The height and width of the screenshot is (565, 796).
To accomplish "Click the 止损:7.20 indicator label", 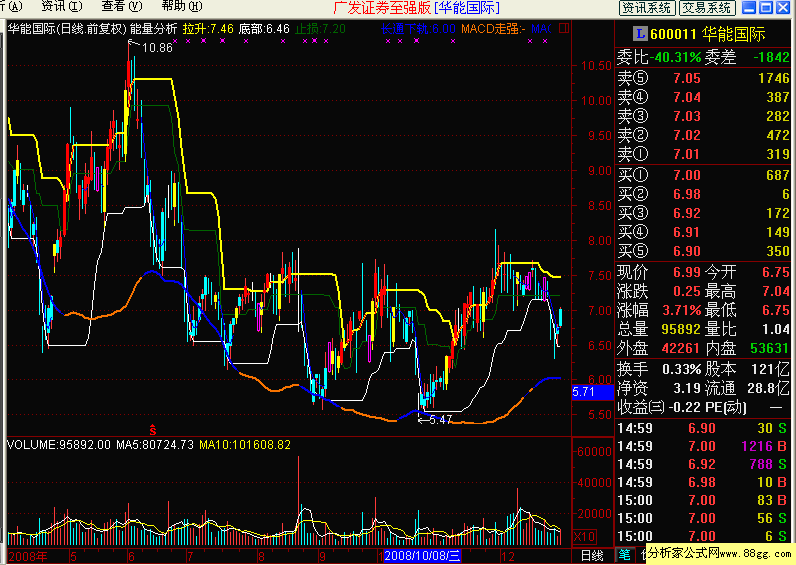I will click(x=320, y=29).
